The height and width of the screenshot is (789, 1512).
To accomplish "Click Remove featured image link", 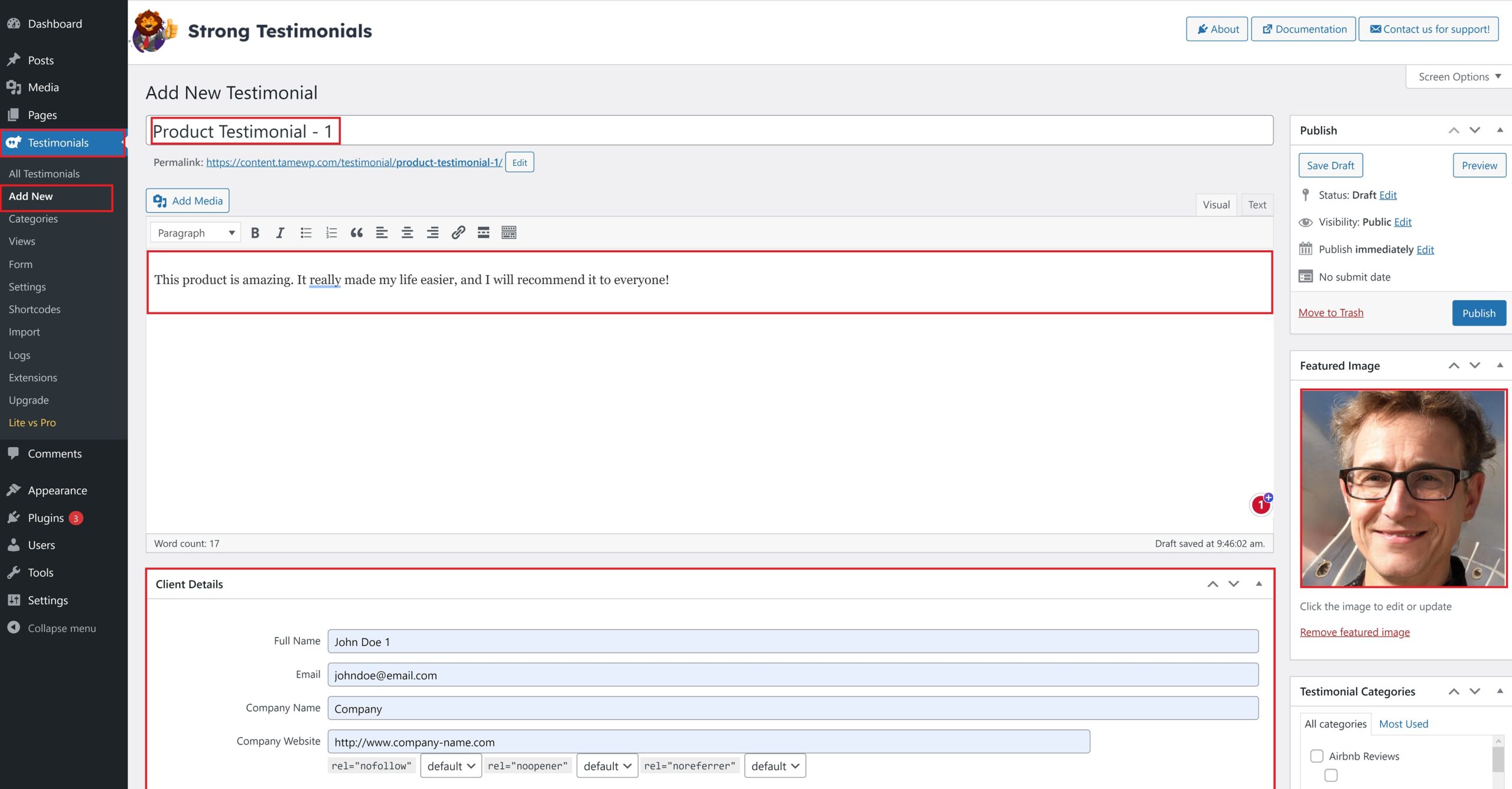I will (1355, 632).
